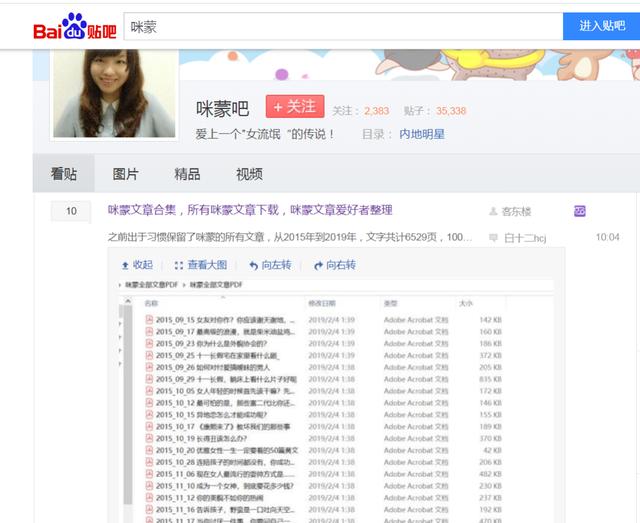Screen dimensions: 640x523
Task: Click the post count 35,338
Action: point(451,111)
